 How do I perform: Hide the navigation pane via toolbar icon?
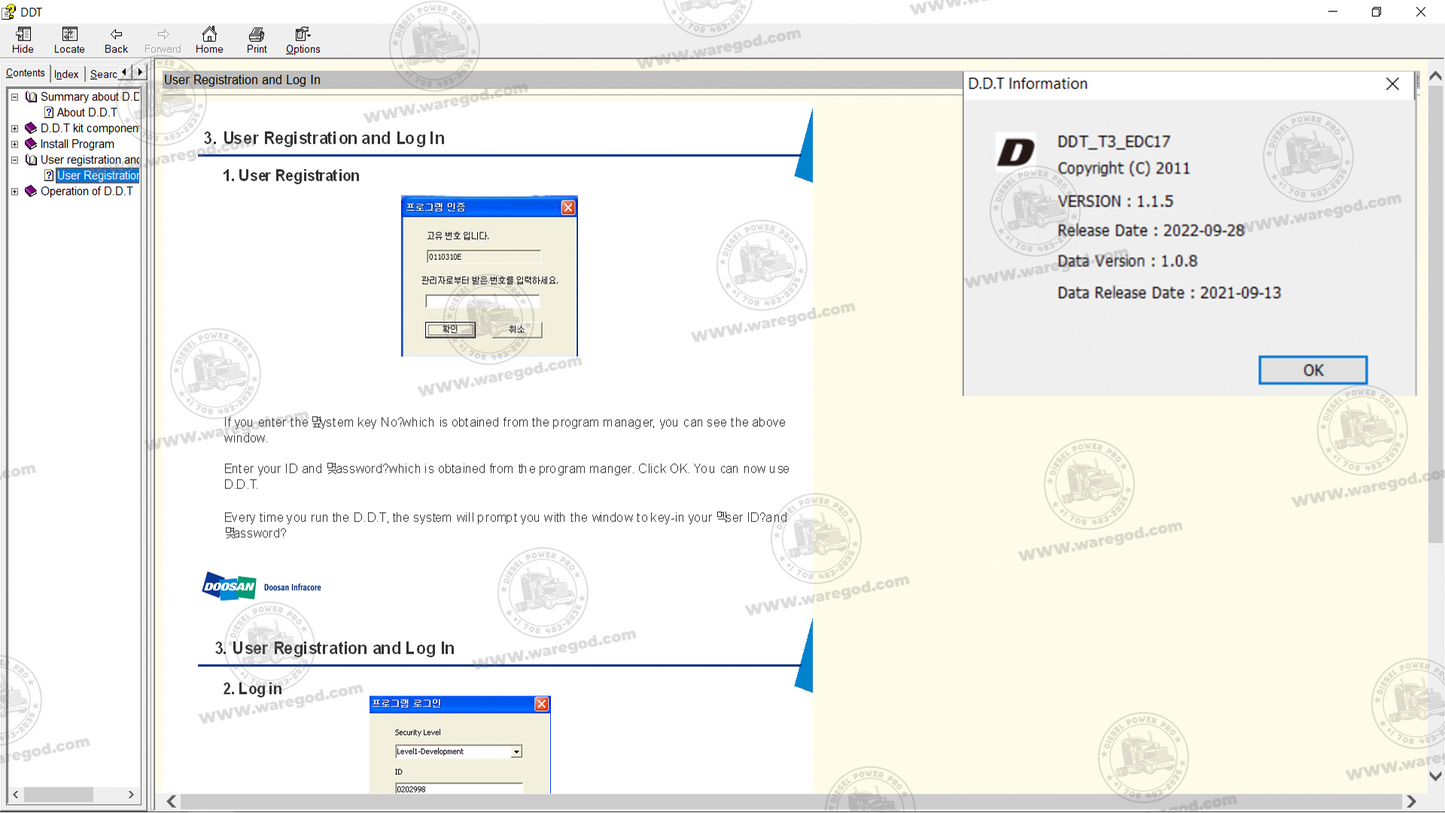22,40
